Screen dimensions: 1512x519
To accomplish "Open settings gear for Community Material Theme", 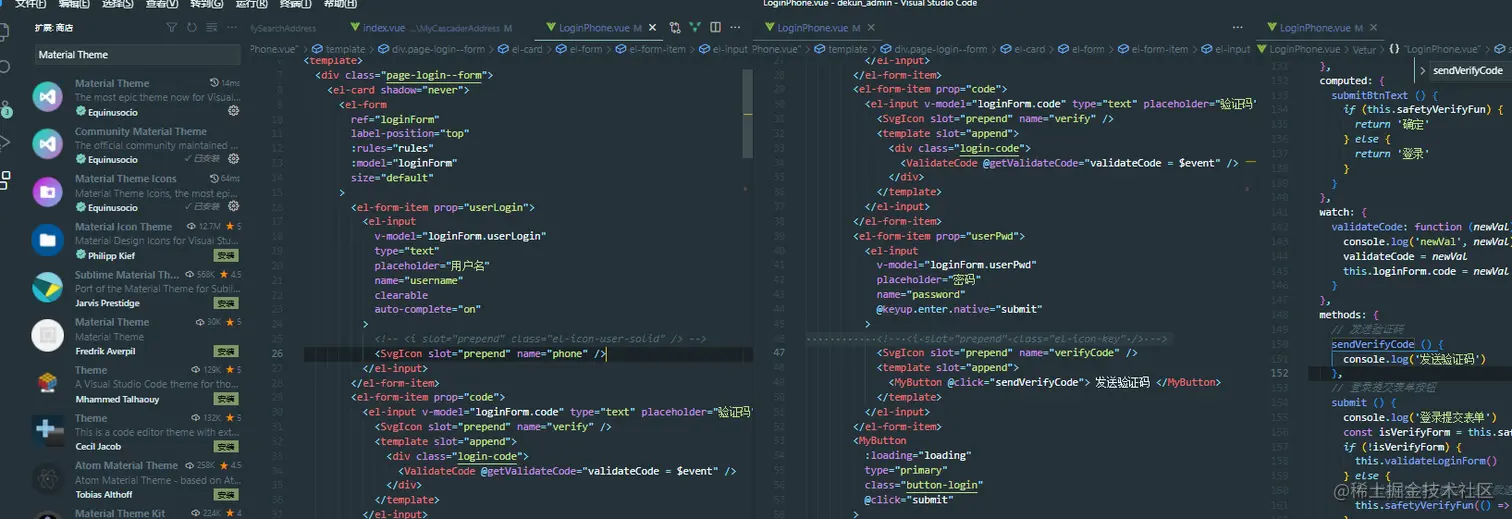I will pos(233,159).
